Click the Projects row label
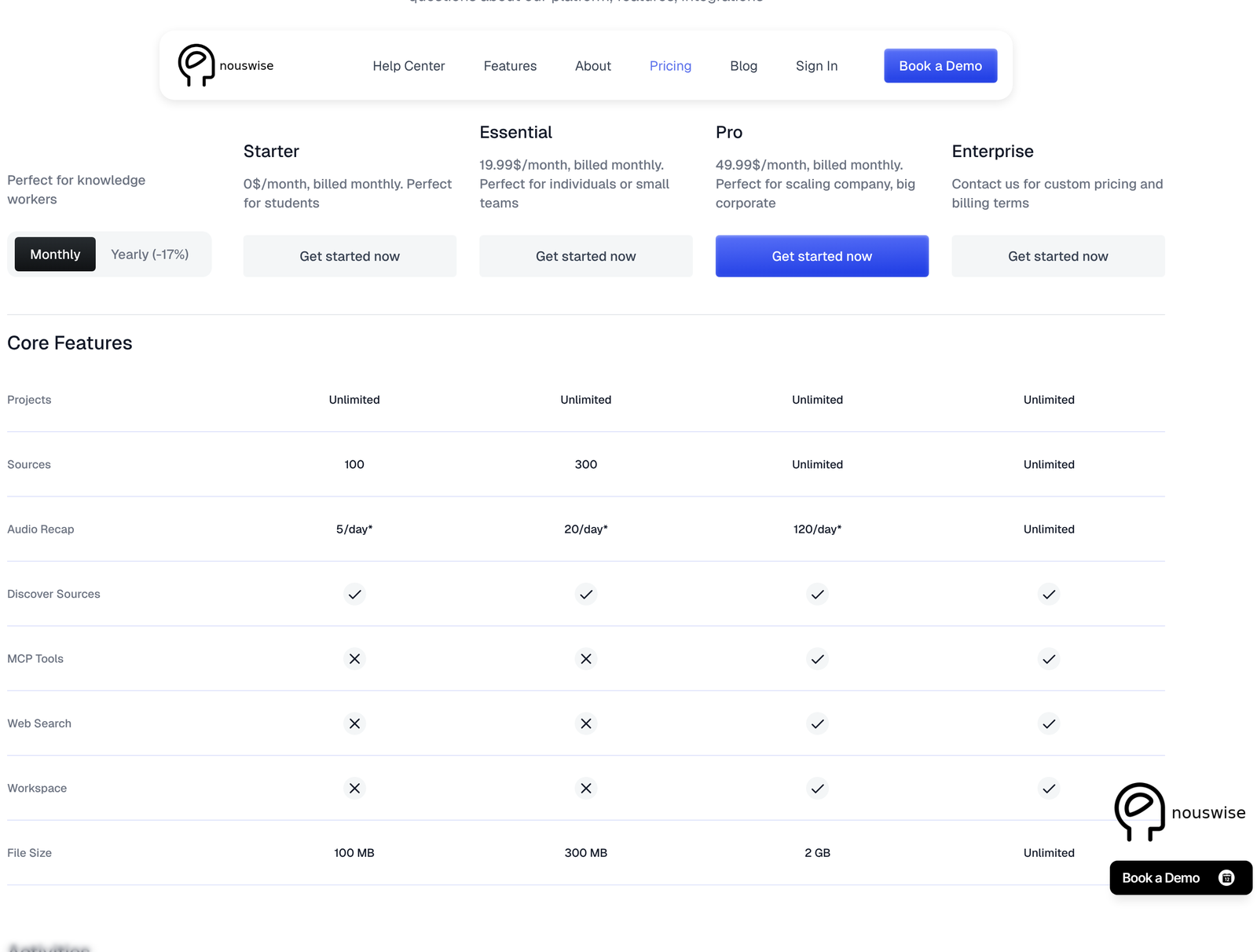 point(29,400)
